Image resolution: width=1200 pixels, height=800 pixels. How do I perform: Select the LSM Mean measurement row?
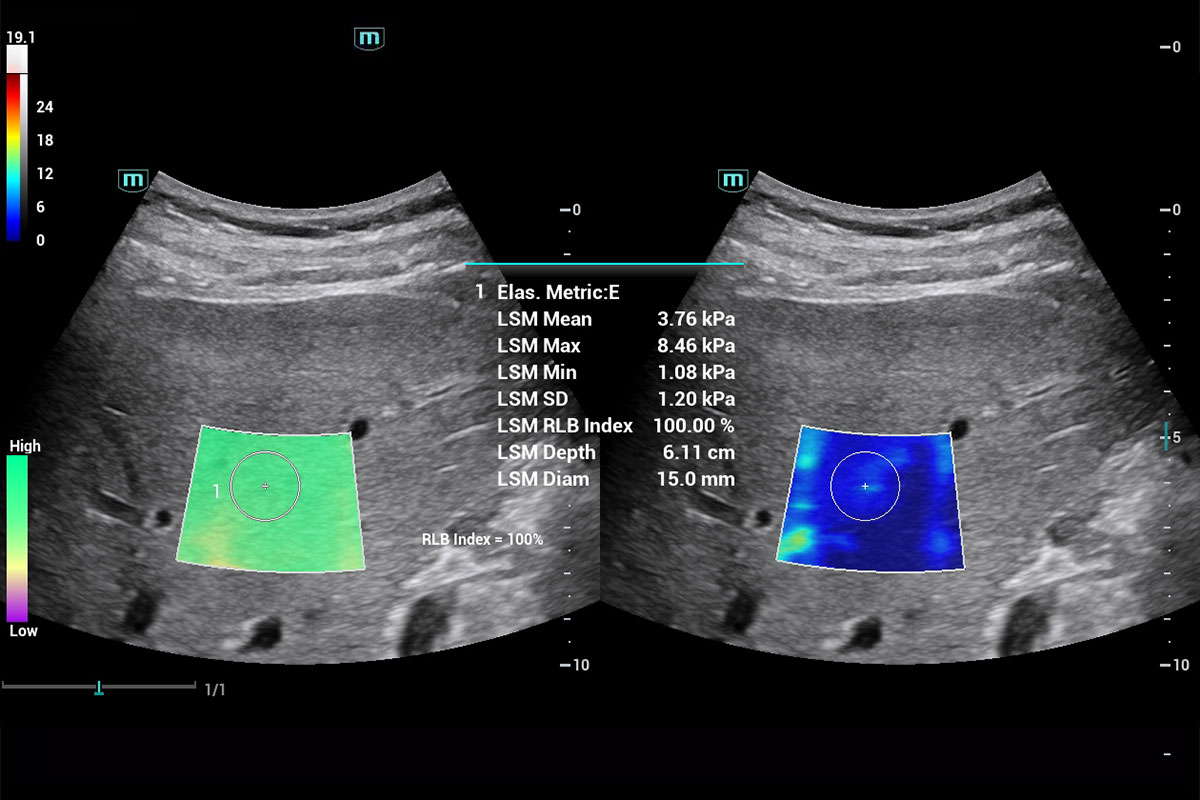(x=615, y=319)
